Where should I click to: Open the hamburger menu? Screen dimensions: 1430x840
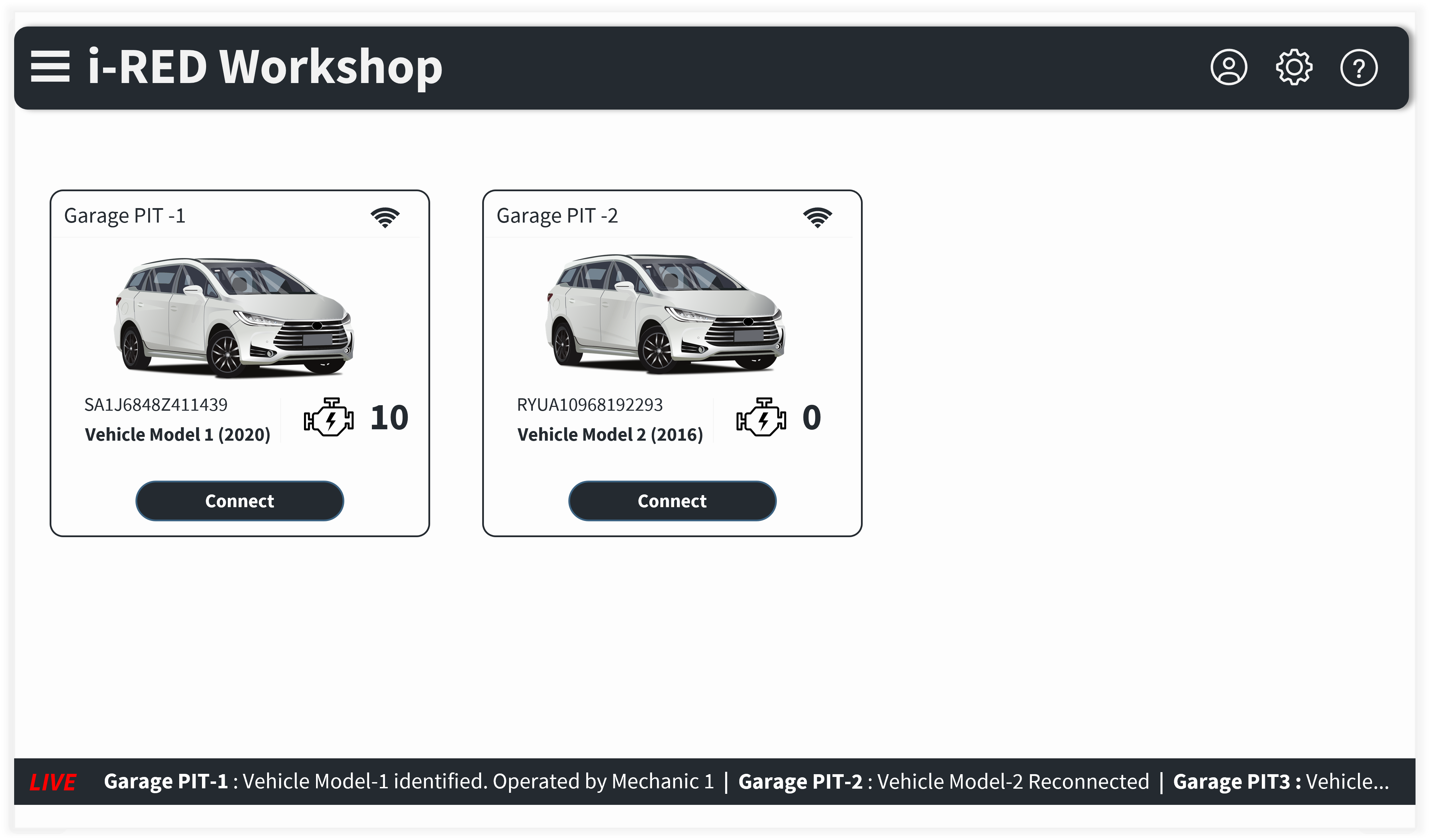[50, 66]
